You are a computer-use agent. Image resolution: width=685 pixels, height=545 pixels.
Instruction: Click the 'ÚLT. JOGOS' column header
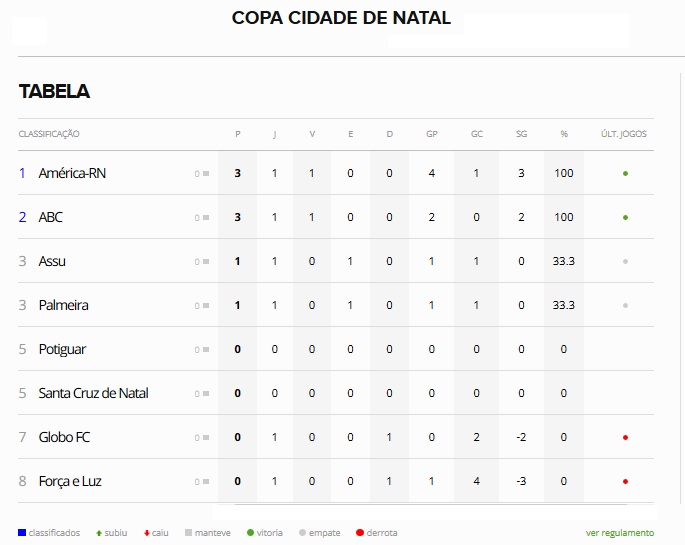pyautogui.click(x=624, y=134)
